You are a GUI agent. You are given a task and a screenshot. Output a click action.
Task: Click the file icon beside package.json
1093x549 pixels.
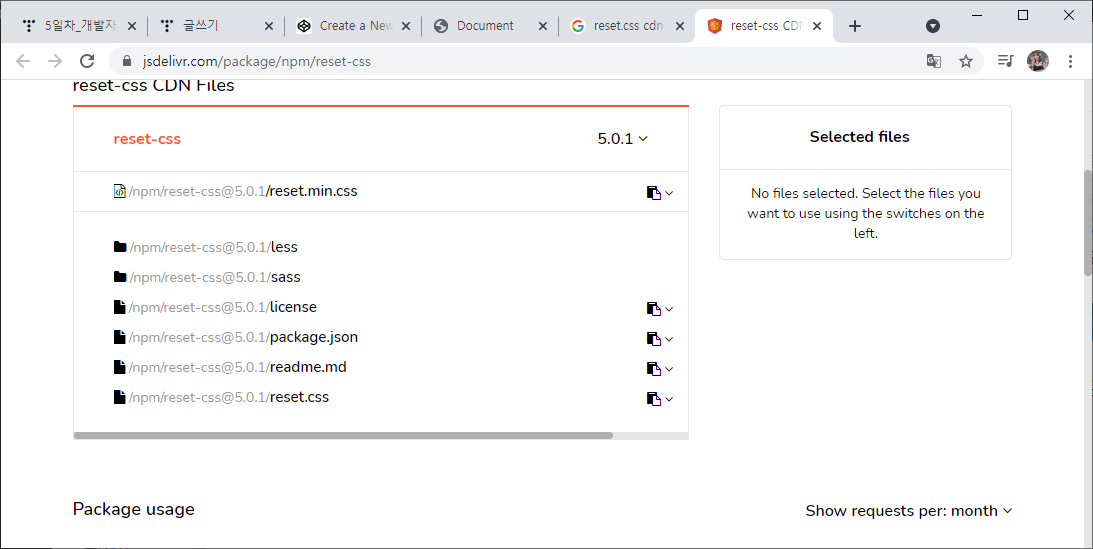(x=119, y=337)
